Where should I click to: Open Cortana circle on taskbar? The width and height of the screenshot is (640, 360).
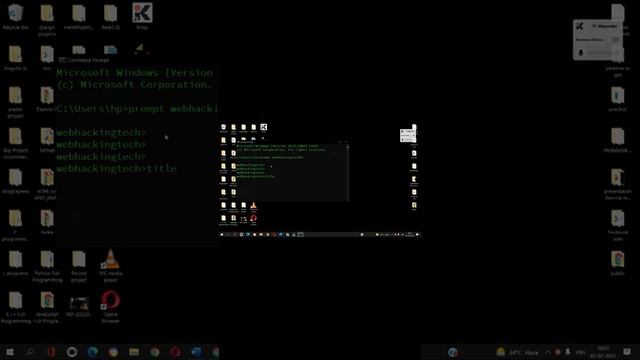[72, 352]
